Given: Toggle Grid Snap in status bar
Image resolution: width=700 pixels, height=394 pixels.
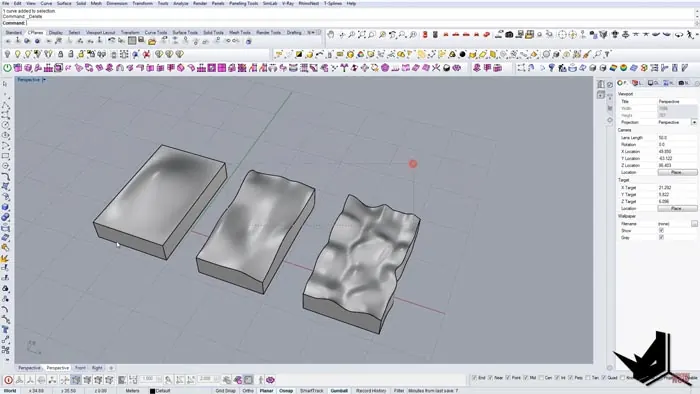Looking at the screenshot, I should point(225,390).
